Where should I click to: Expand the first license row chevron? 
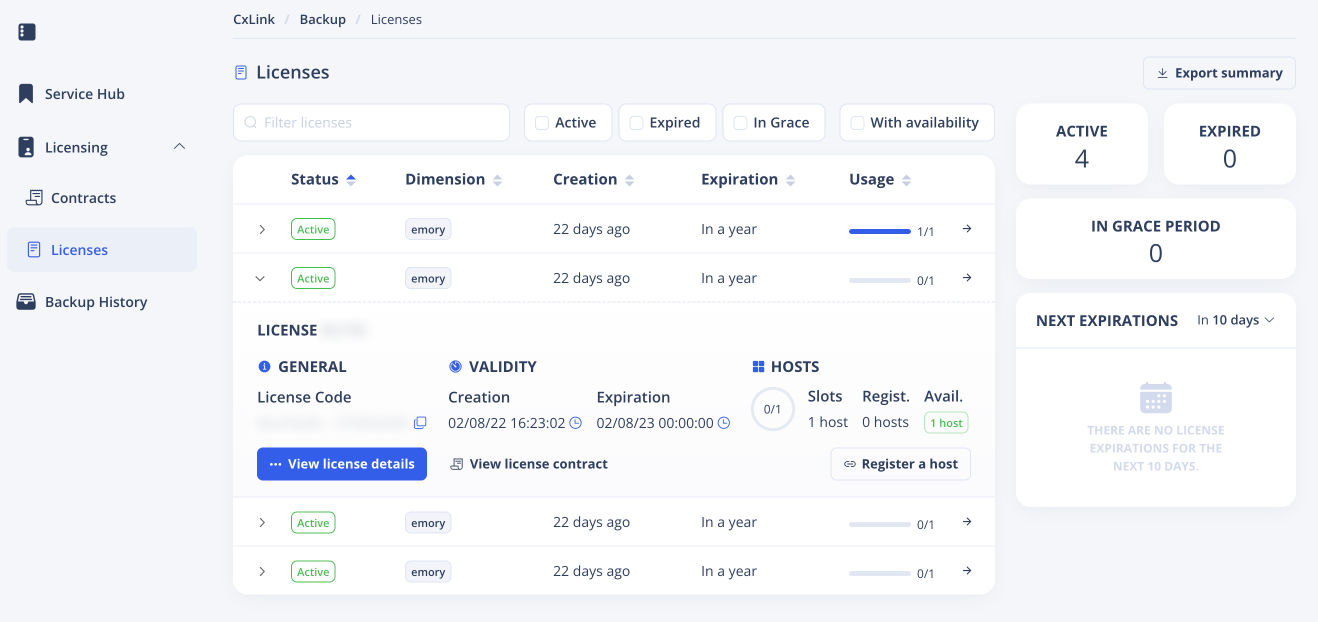(262, 229)
